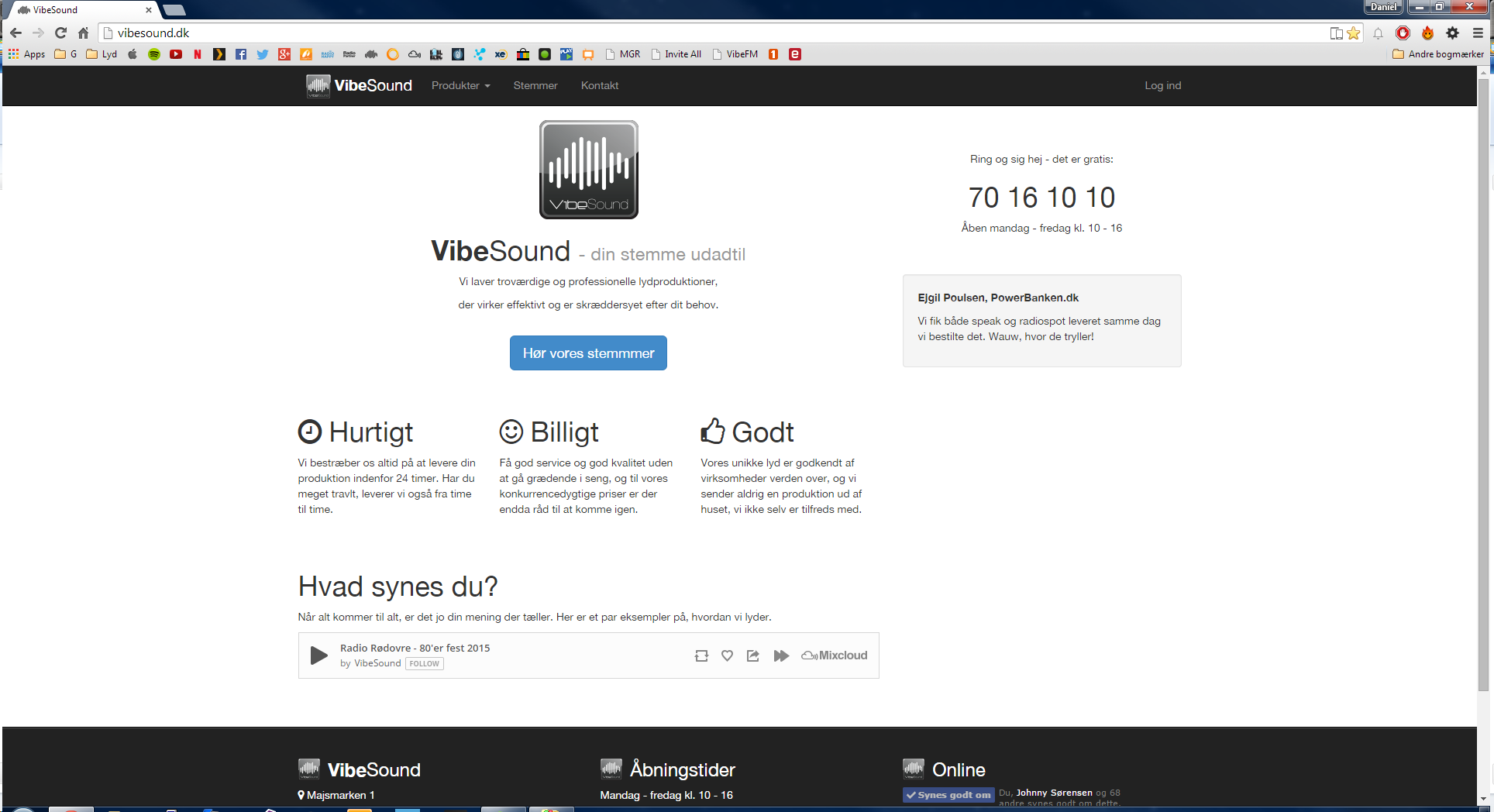
Task: Click the thumbs-up Godt icon
Action: click(713, 431)
